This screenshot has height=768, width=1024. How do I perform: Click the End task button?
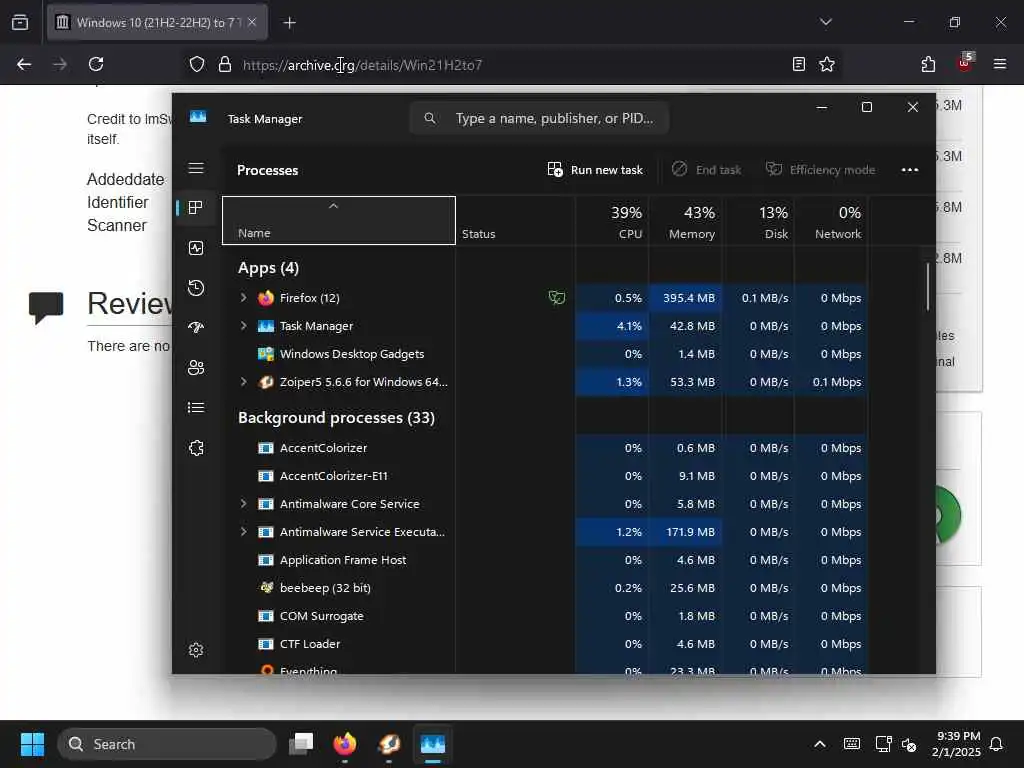pos(707,170)
